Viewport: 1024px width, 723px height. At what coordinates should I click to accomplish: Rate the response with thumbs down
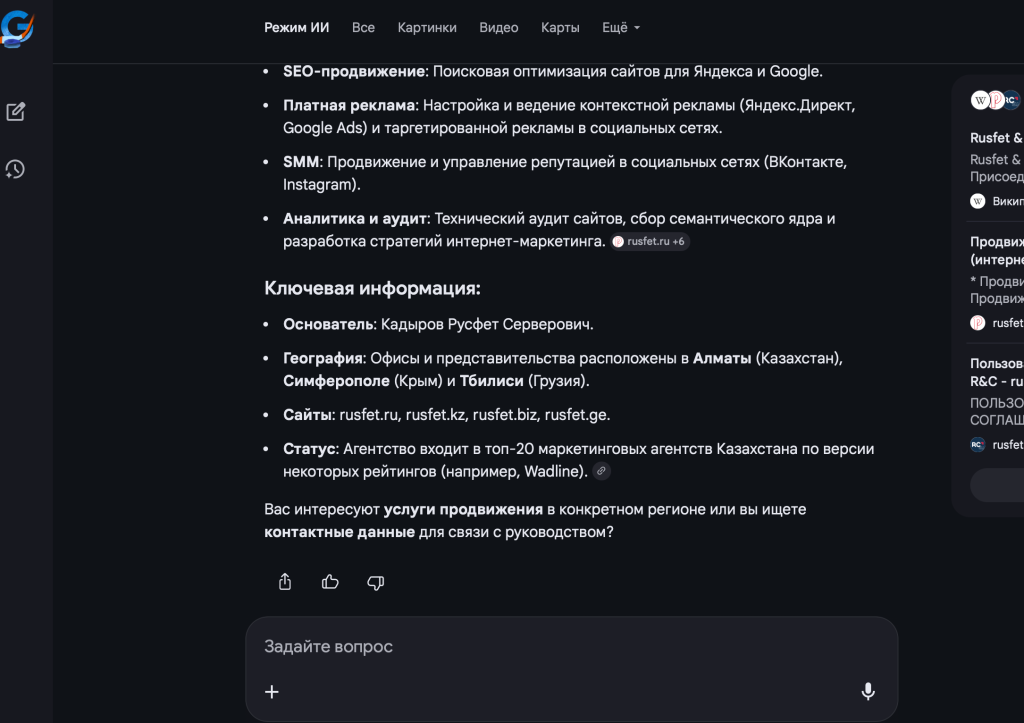[375, 582]
